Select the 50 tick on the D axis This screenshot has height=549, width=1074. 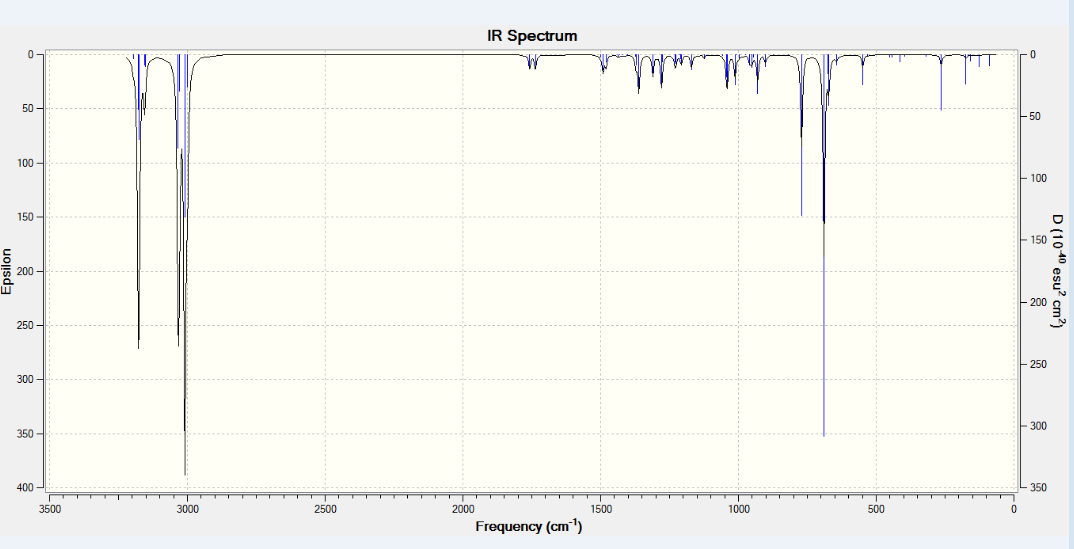click(1035, 116)
